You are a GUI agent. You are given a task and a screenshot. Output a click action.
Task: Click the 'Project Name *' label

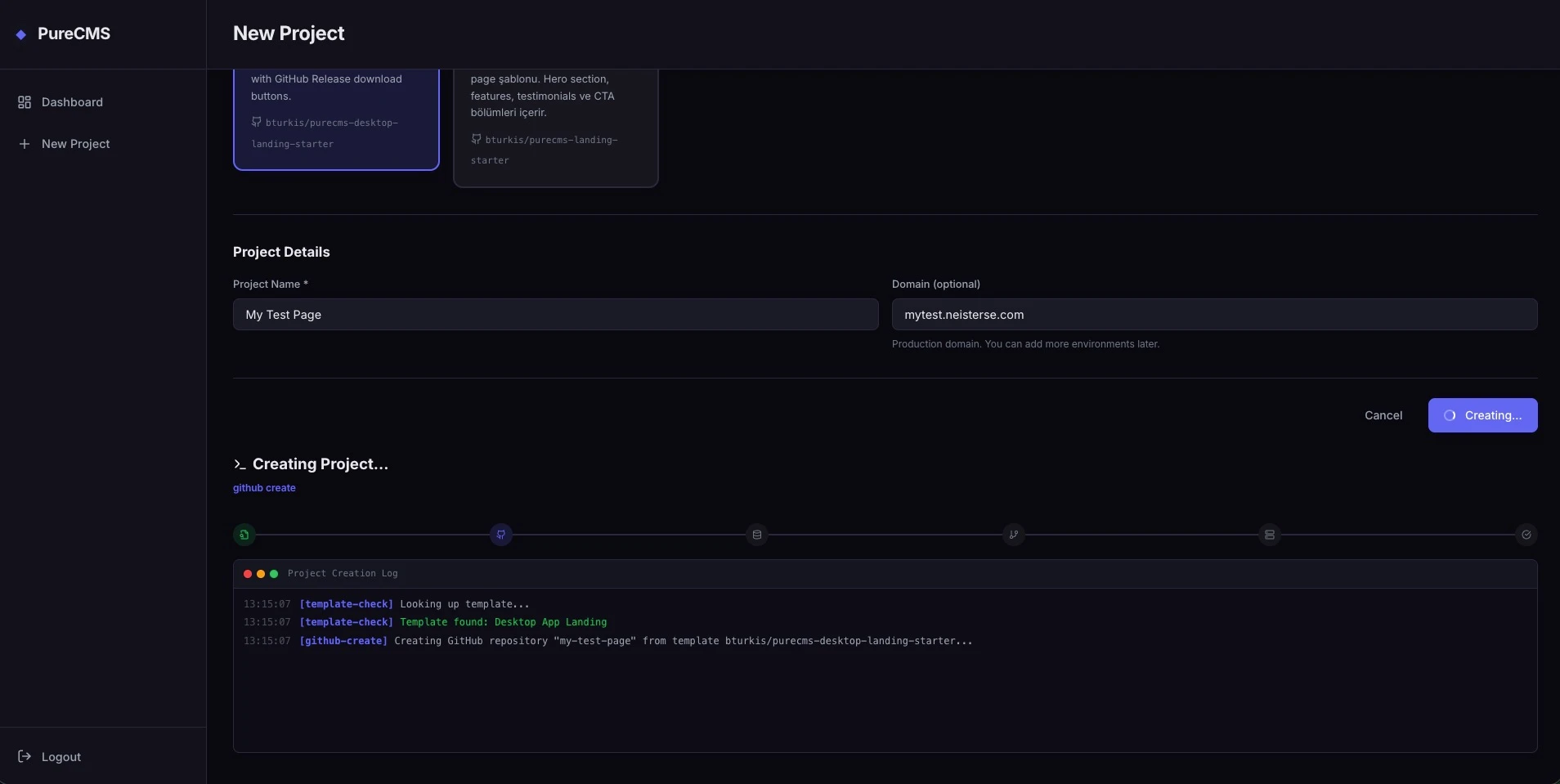click(271, 284)
